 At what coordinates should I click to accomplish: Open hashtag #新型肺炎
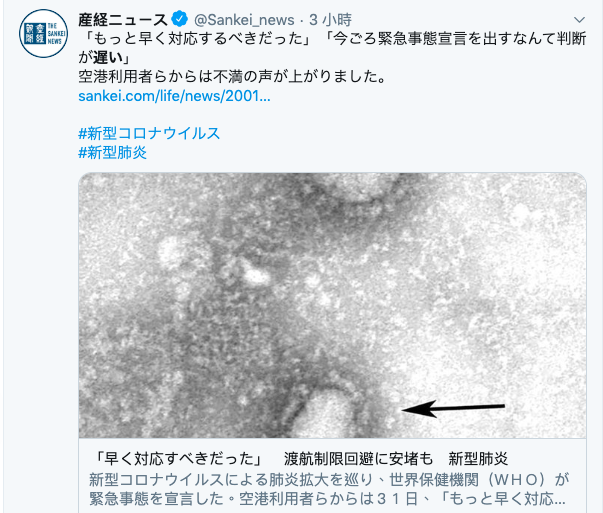(x=112, y=153)
